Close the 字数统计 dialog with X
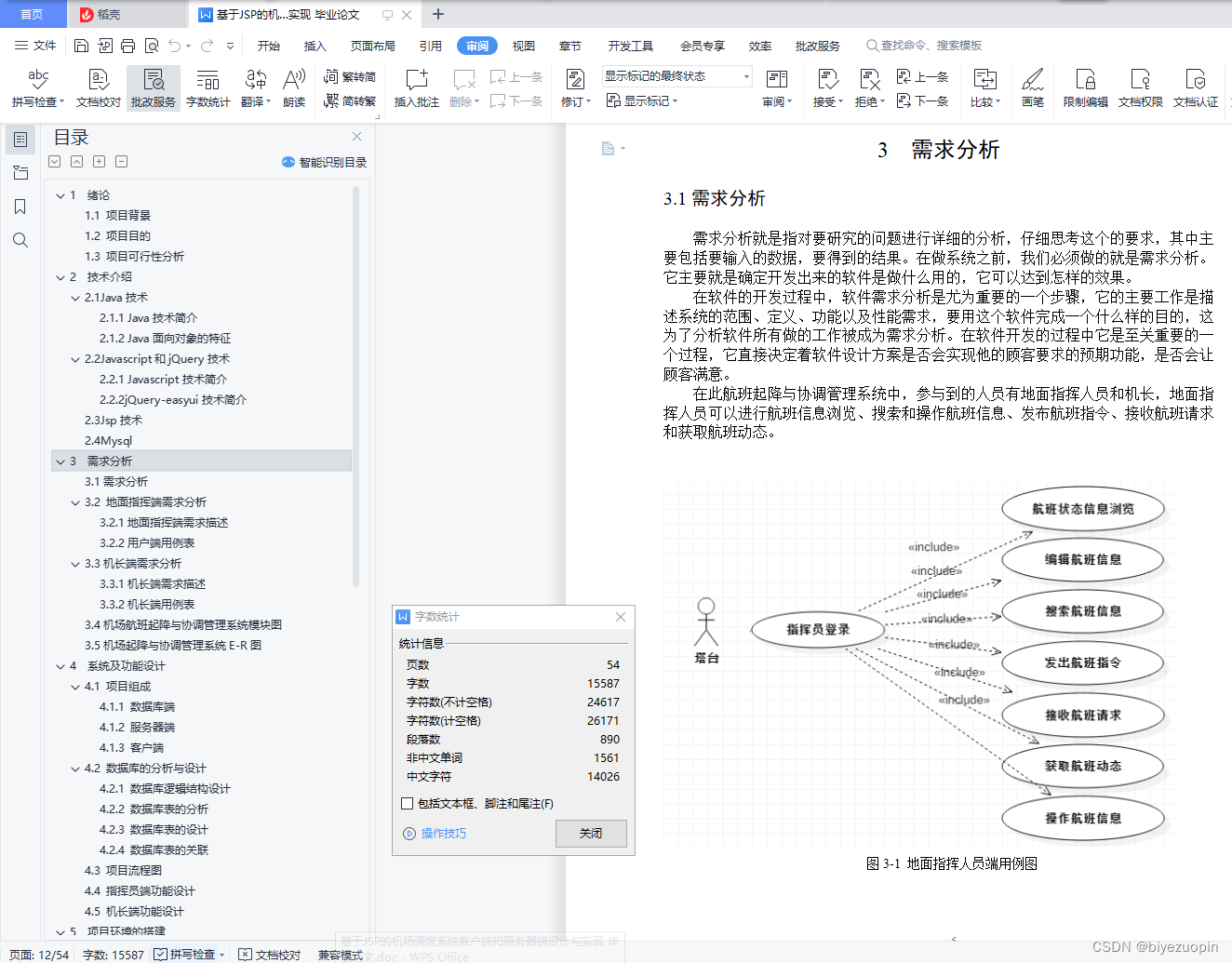Screen dimensions: 1232x963 621,617
